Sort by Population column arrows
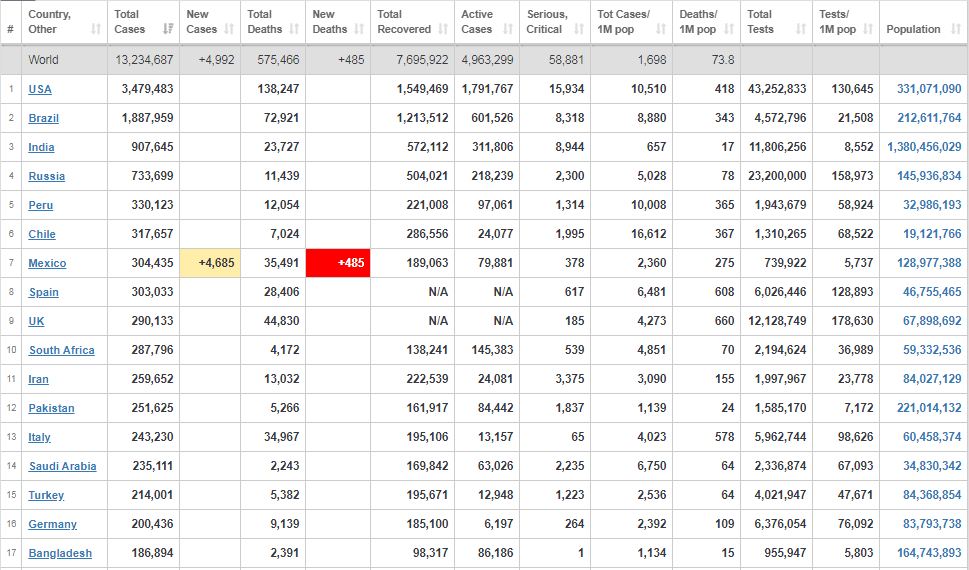This screenshot has height=570, width=969. coord(957,29)
